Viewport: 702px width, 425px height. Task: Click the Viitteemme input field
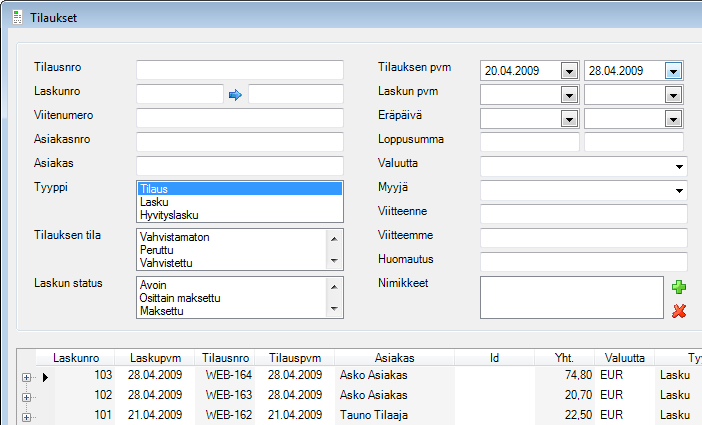(x=584, y=238)
